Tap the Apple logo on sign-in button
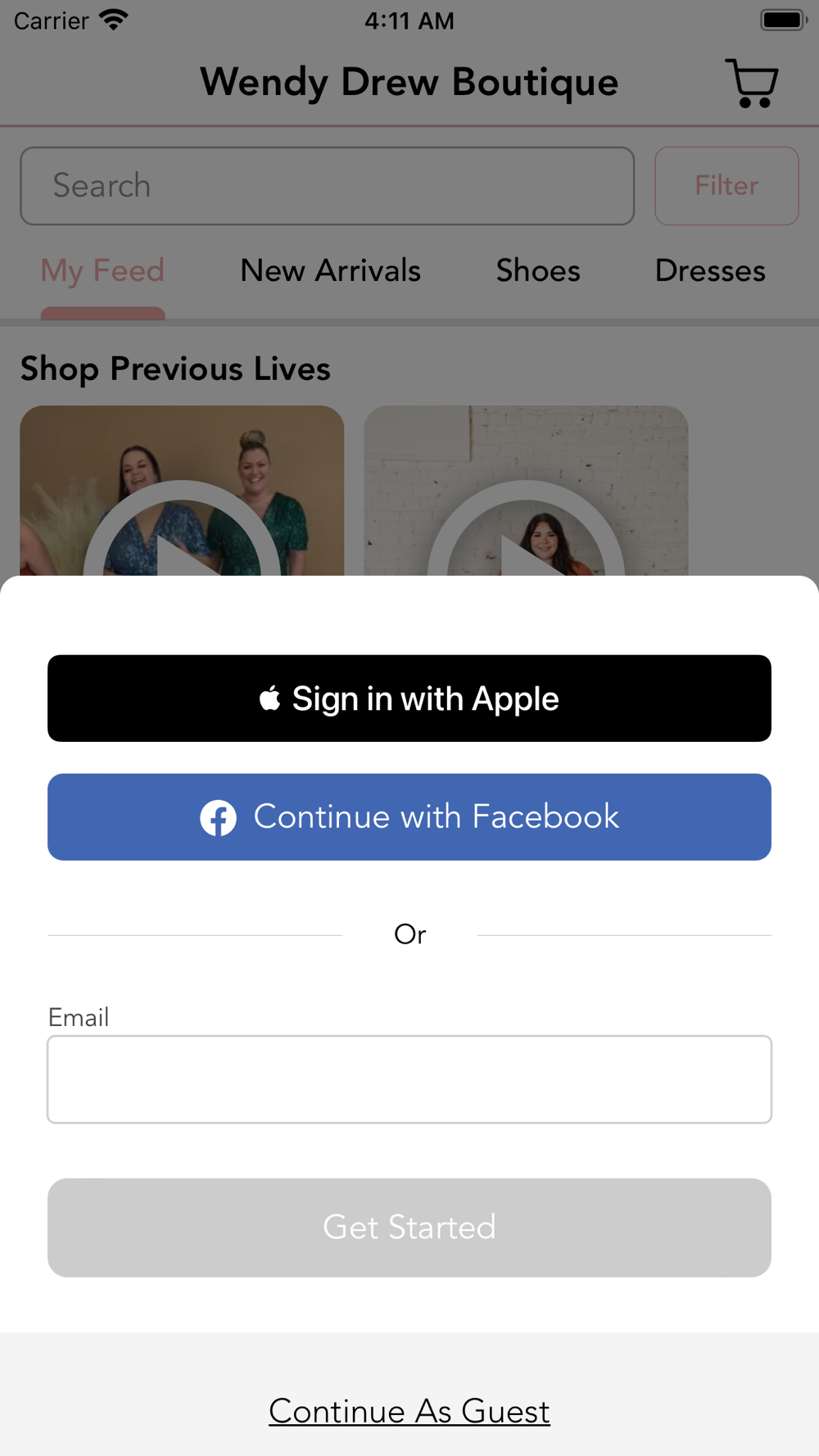 pos(270,699)
